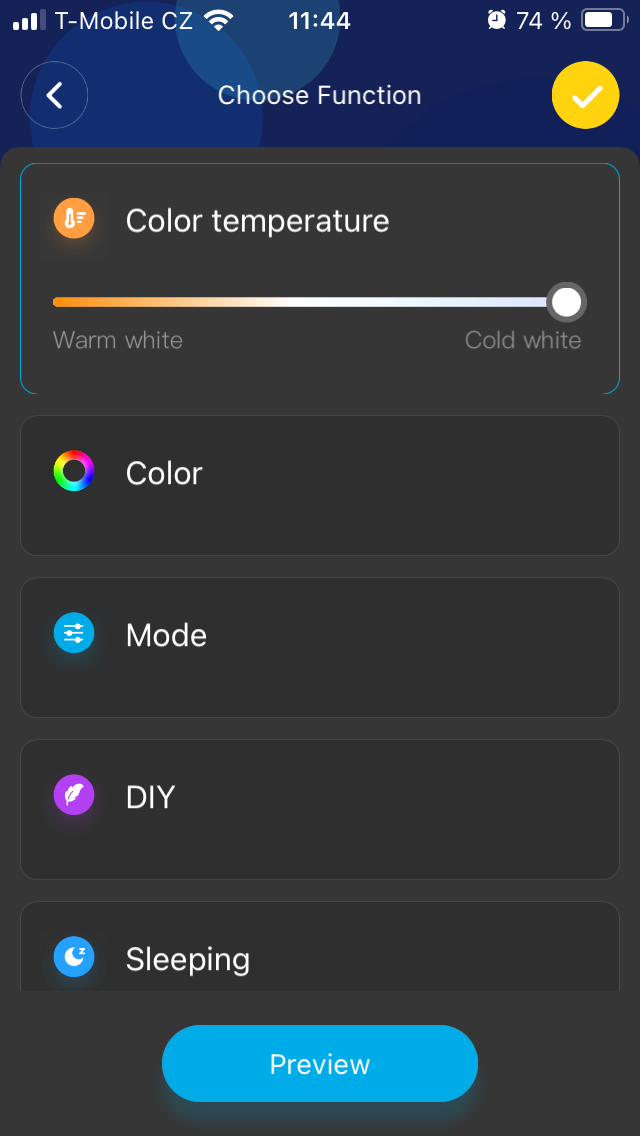Tap the blue Mode sliders icon
The height and width of the screenshot is (1136, 640).
pos(74,633)
